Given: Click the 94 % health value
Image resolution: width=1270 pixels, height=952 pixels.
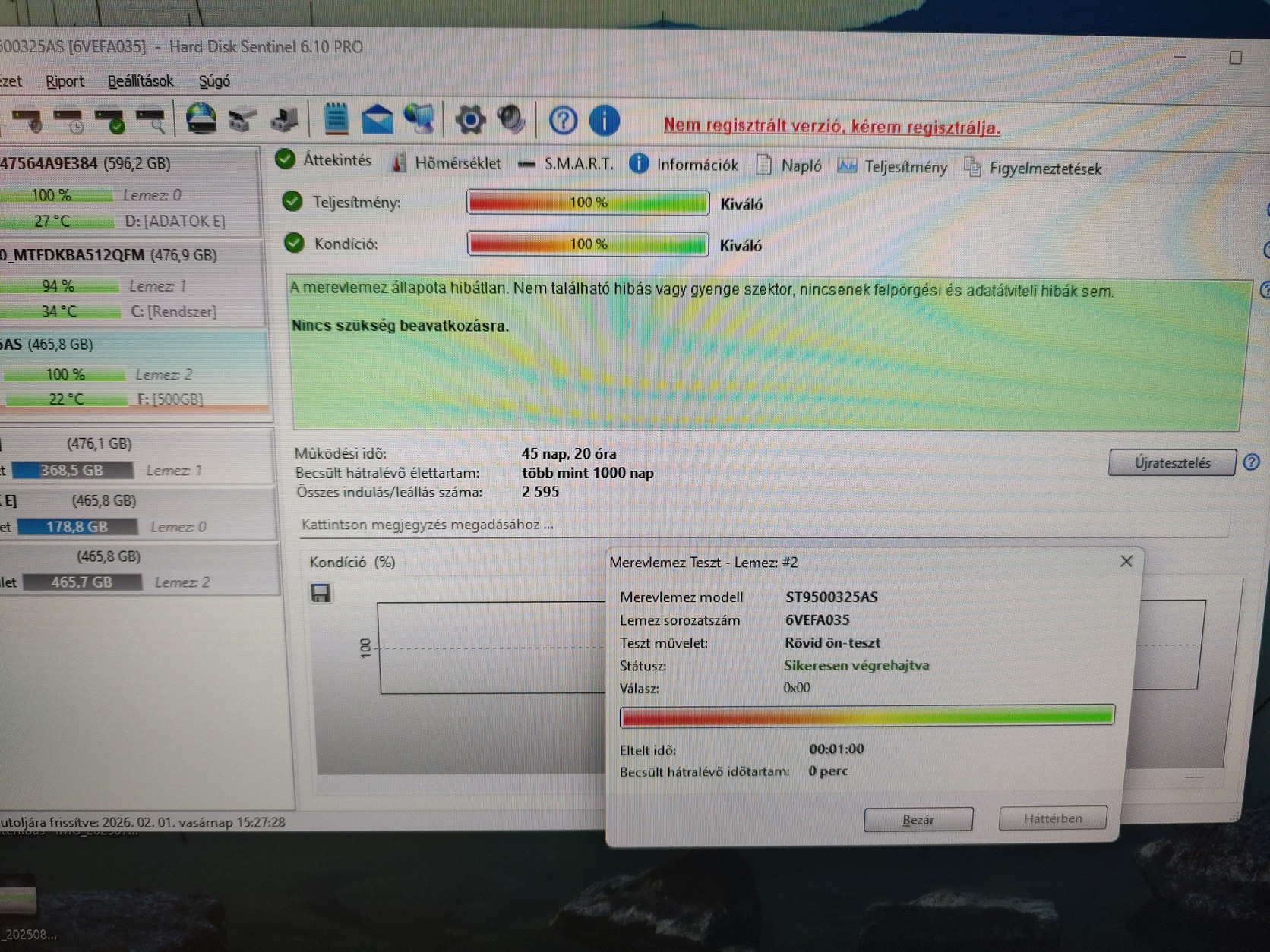Looking at the screenshot, I should click(58, 285).
